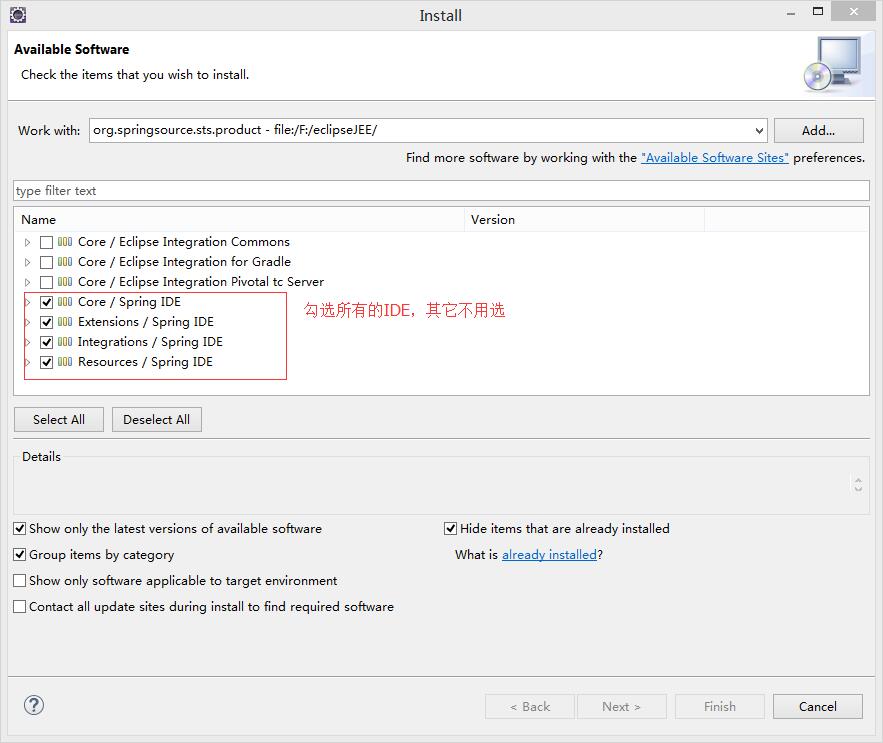The image size is (883, 743).
Task: Uncheck the Resources / Spring IDE checkbox
Action: click(x=47, y=362)
